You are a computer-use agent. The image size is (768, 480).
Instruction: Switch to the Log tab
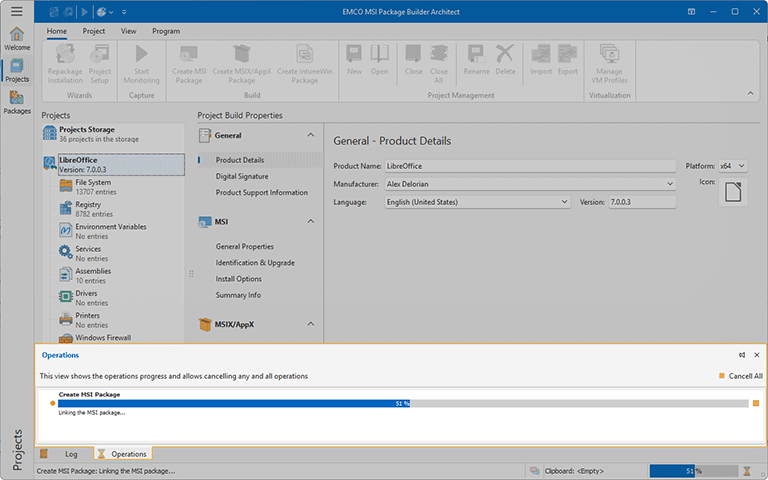[71, 454]
